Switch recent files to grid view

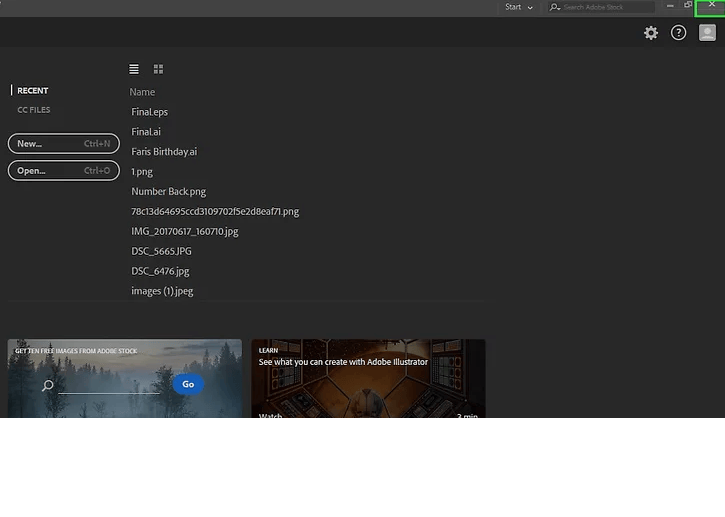pyautogui.click(x=158, y=69)
